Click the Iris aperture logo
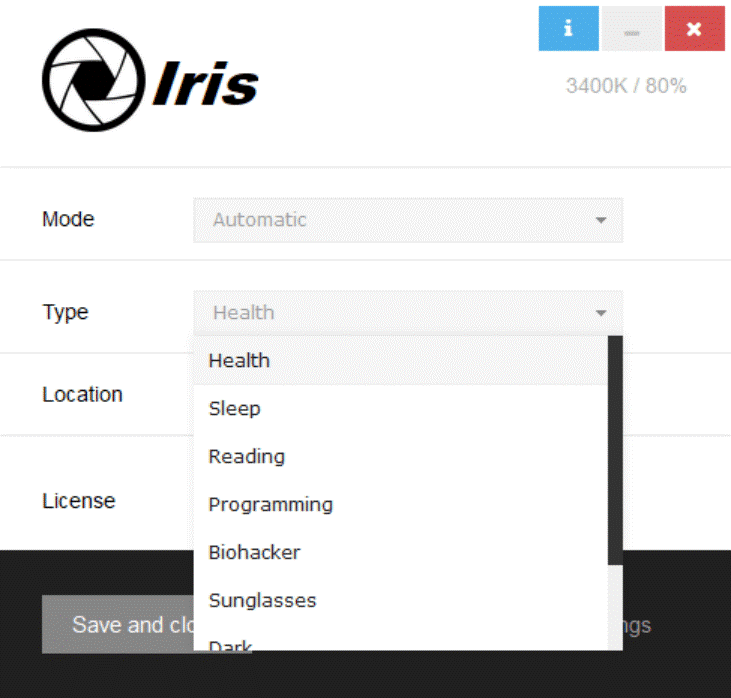 (93, 80)
